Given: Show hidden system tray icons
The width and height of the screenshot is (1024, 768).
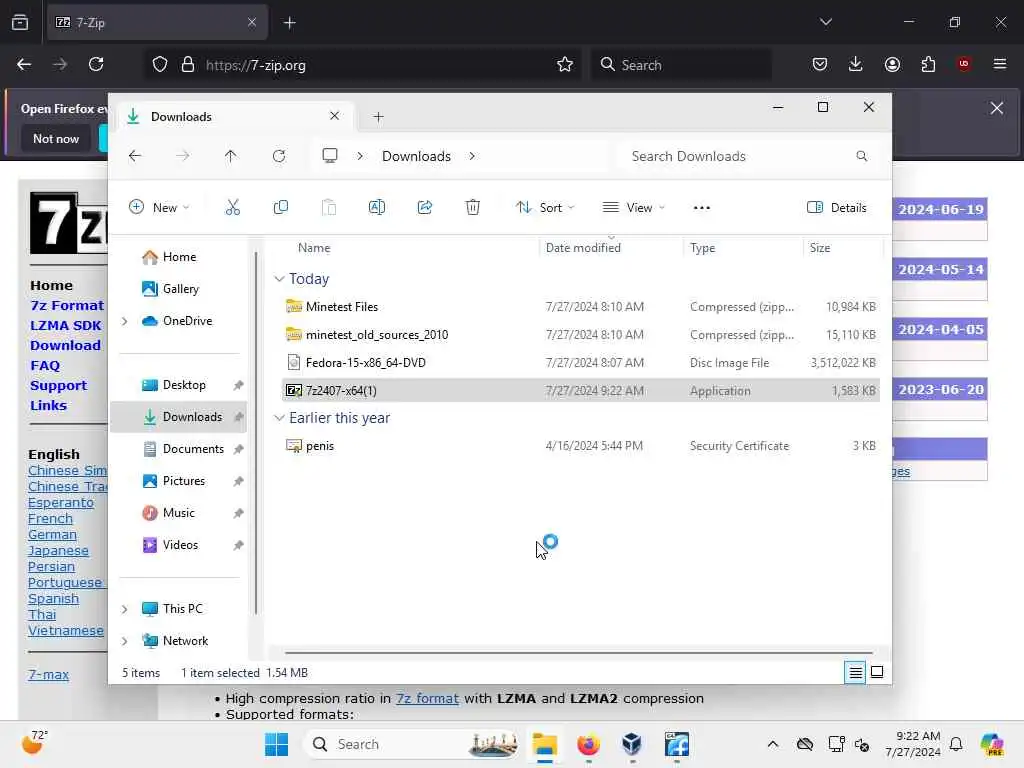Looking at the screenshot, I should [773, 744].
